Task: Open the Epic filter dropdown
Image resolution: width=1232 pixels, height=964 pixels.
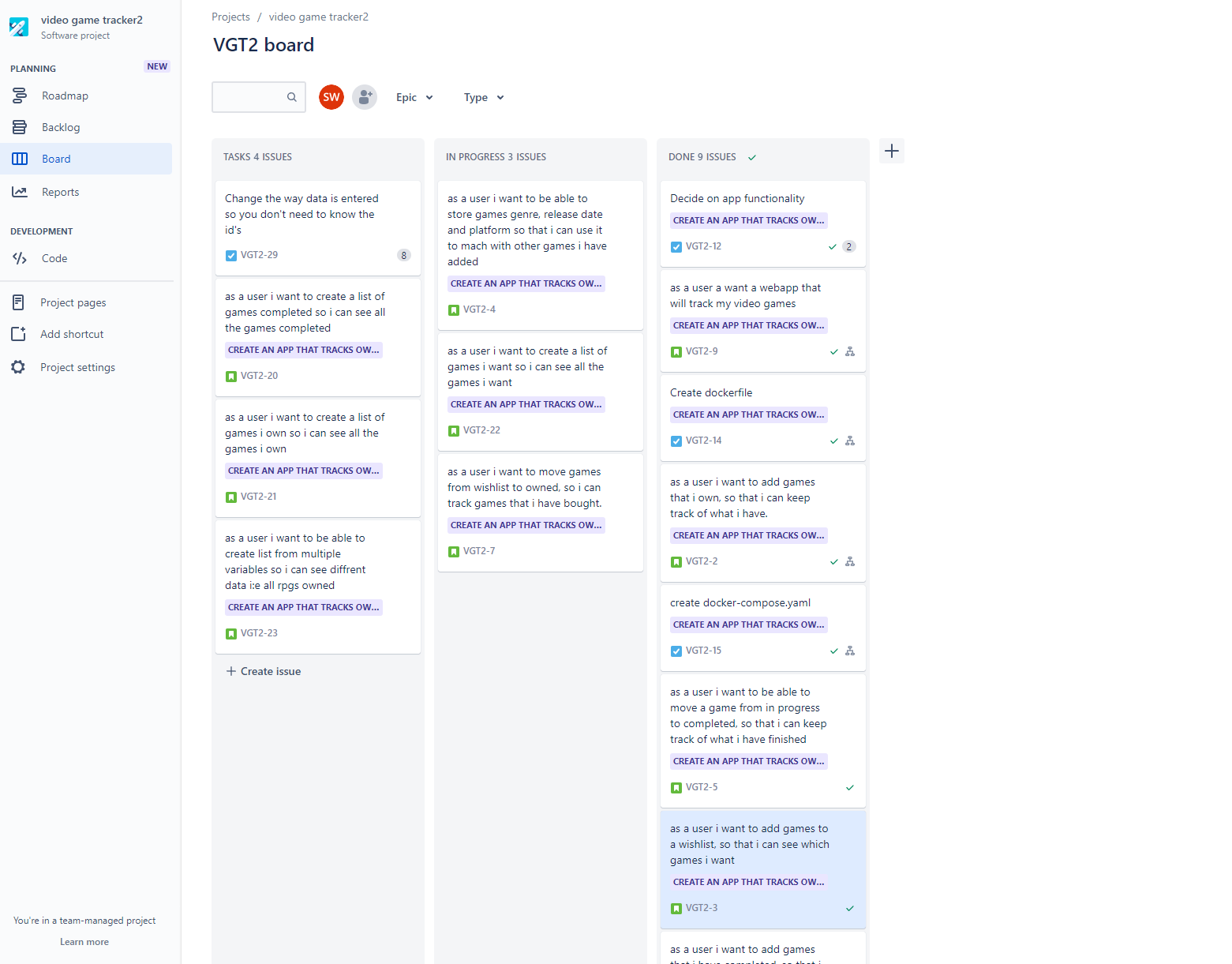Action: pos(414,96)
